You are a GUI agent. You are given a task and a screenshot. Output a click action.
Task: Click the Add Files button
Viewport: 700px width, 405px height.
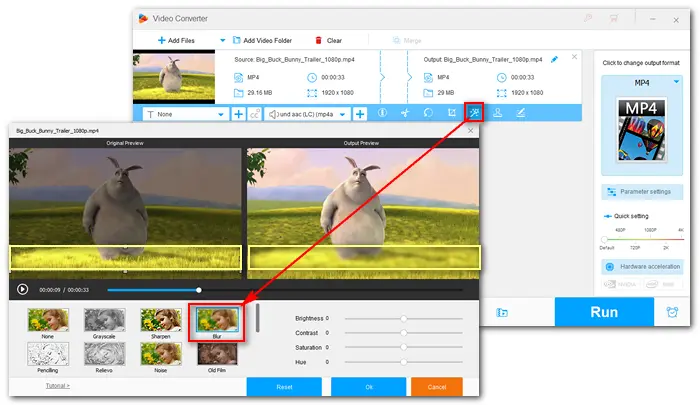click(176, 40)
